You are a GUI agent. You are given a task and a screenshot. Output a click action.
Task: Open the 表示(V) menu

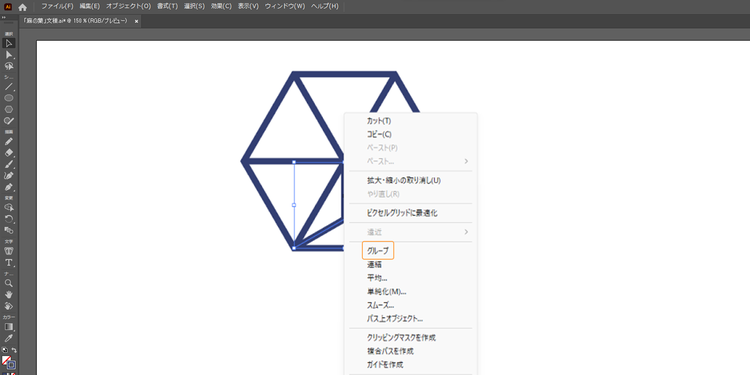248,7
